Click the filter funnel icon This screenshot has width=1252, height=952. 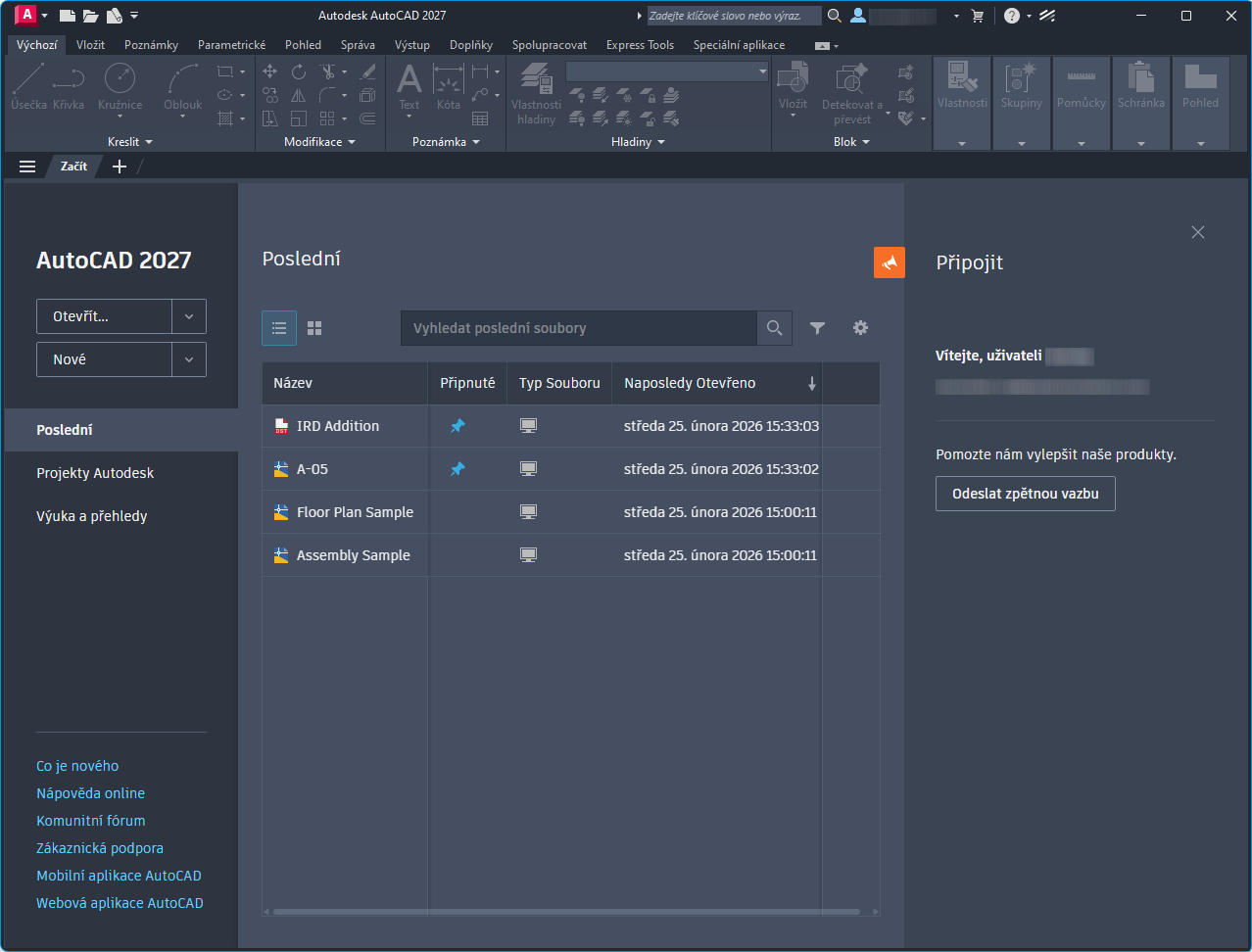[817, 328]
